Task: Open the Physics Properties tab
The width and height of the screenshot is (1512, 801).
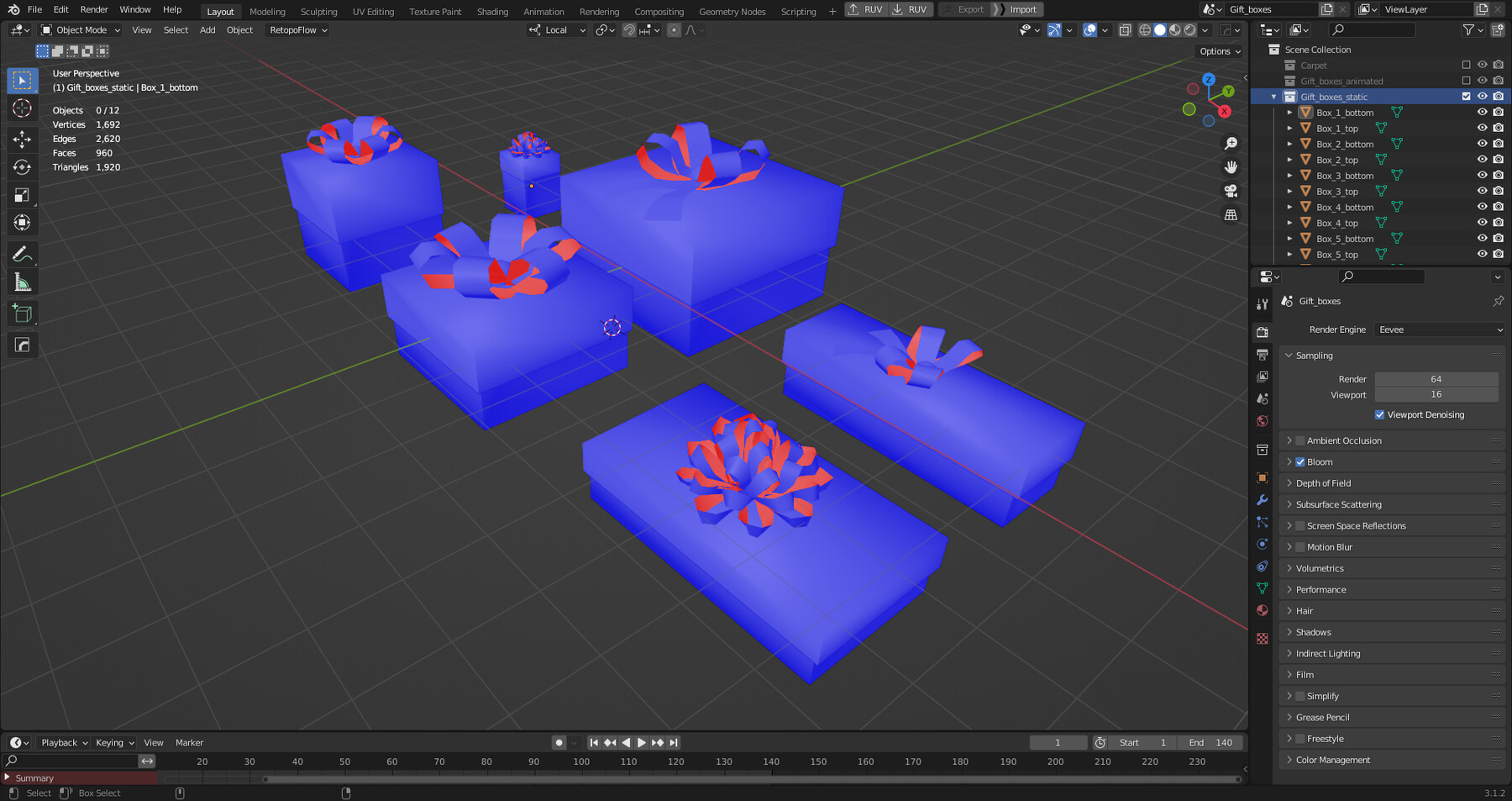Action: (x=1262, y=544)
